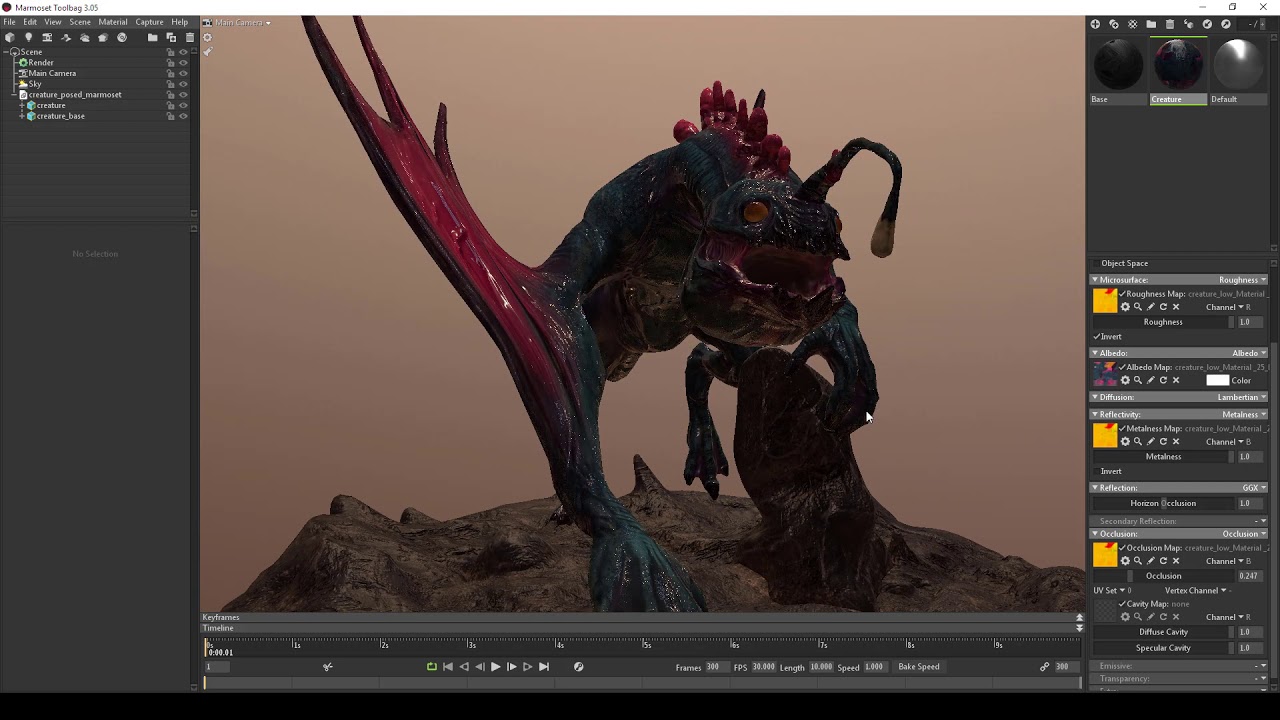Lock the Render object in the scene
The image size is (1280, 720).
(x=171, y=63)
